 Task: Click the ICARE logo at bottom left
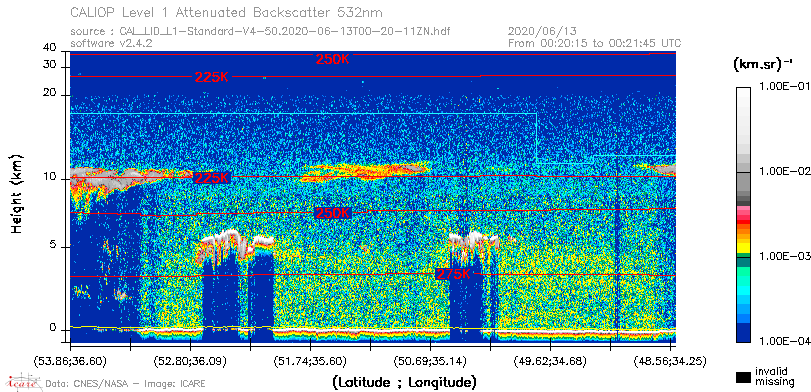tap(23, 382)
